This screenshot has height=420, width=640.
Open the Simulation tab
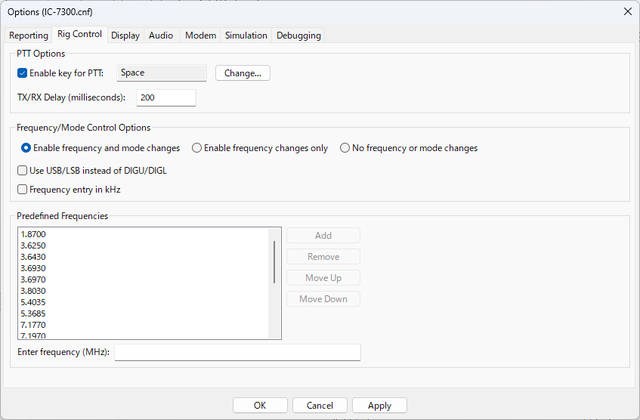(246, 36)
